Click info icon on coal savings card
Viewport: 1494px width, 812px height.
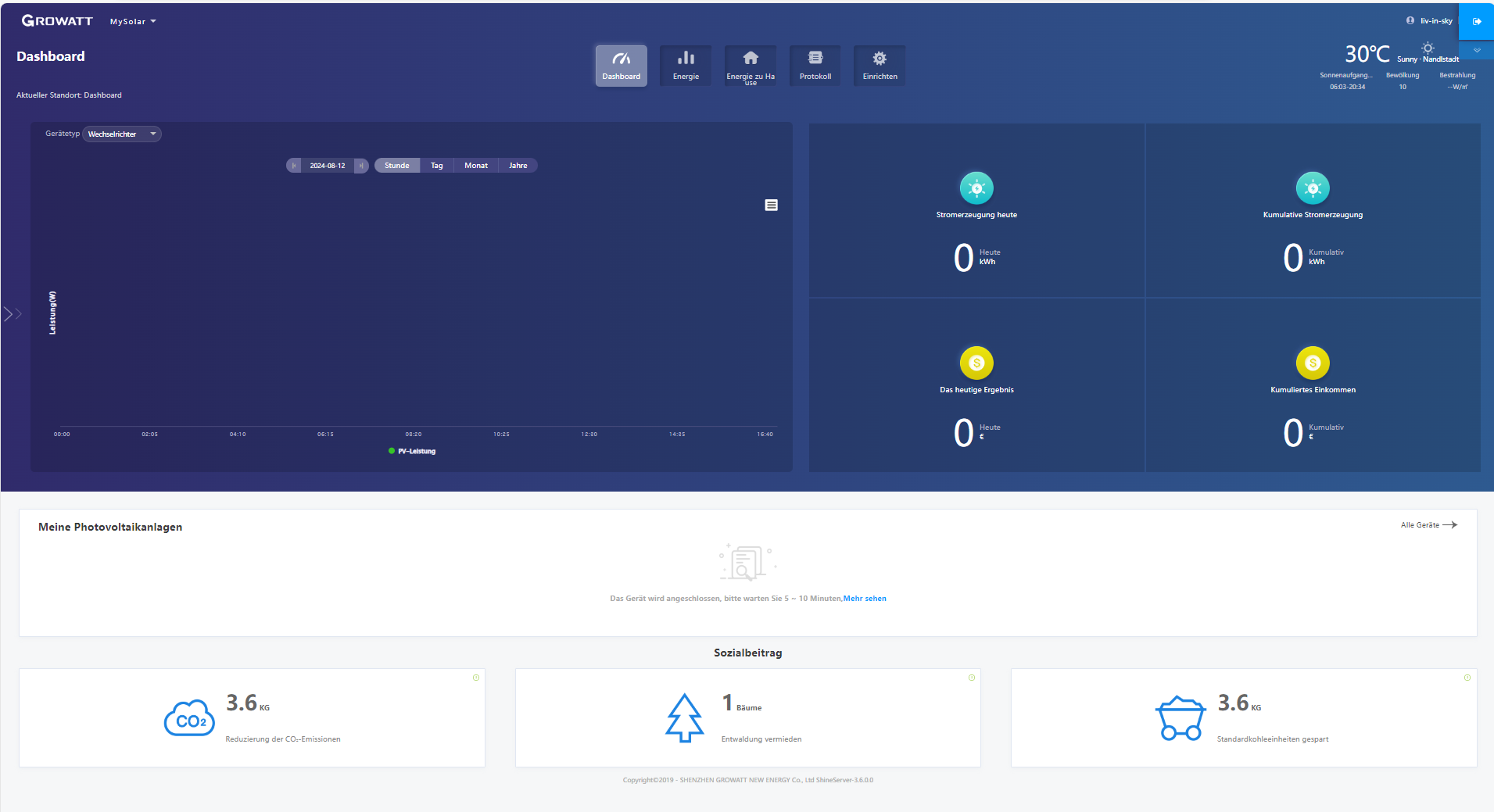click(1467, 678)
